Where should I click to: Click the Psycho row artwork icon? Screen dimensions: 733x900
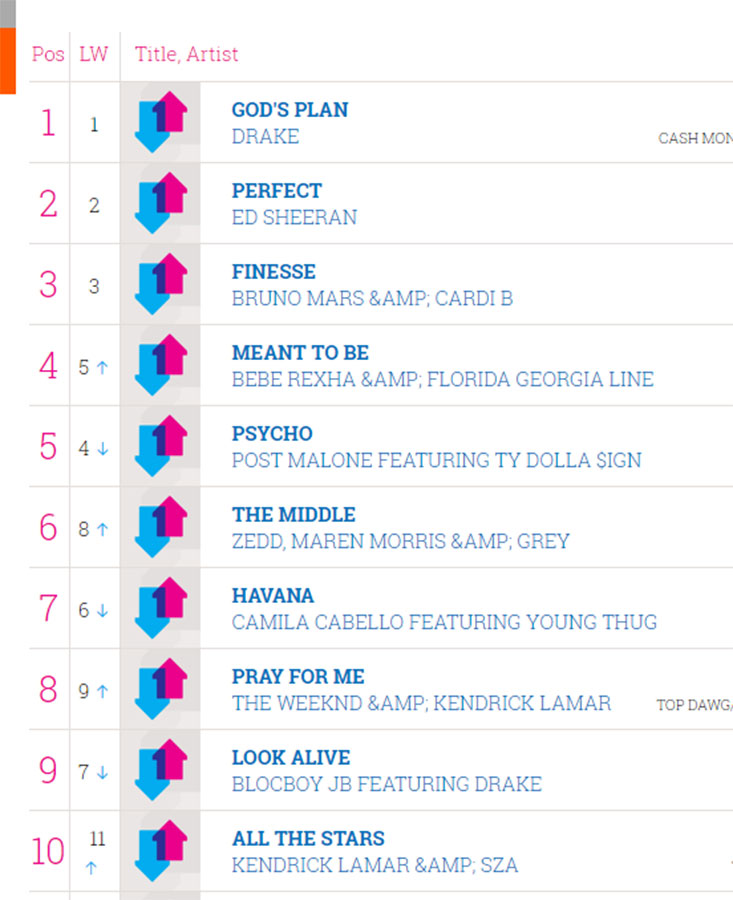click(161, 445)
